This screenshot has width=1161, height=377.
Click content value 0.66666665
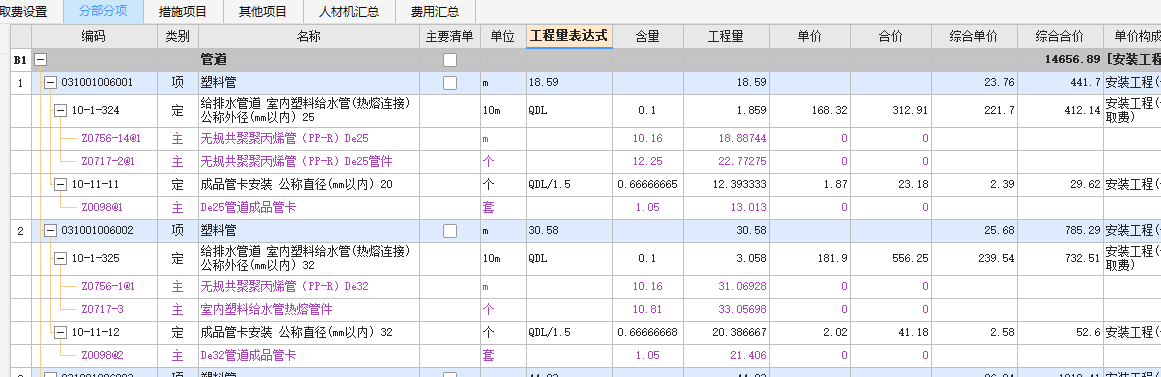648,184
